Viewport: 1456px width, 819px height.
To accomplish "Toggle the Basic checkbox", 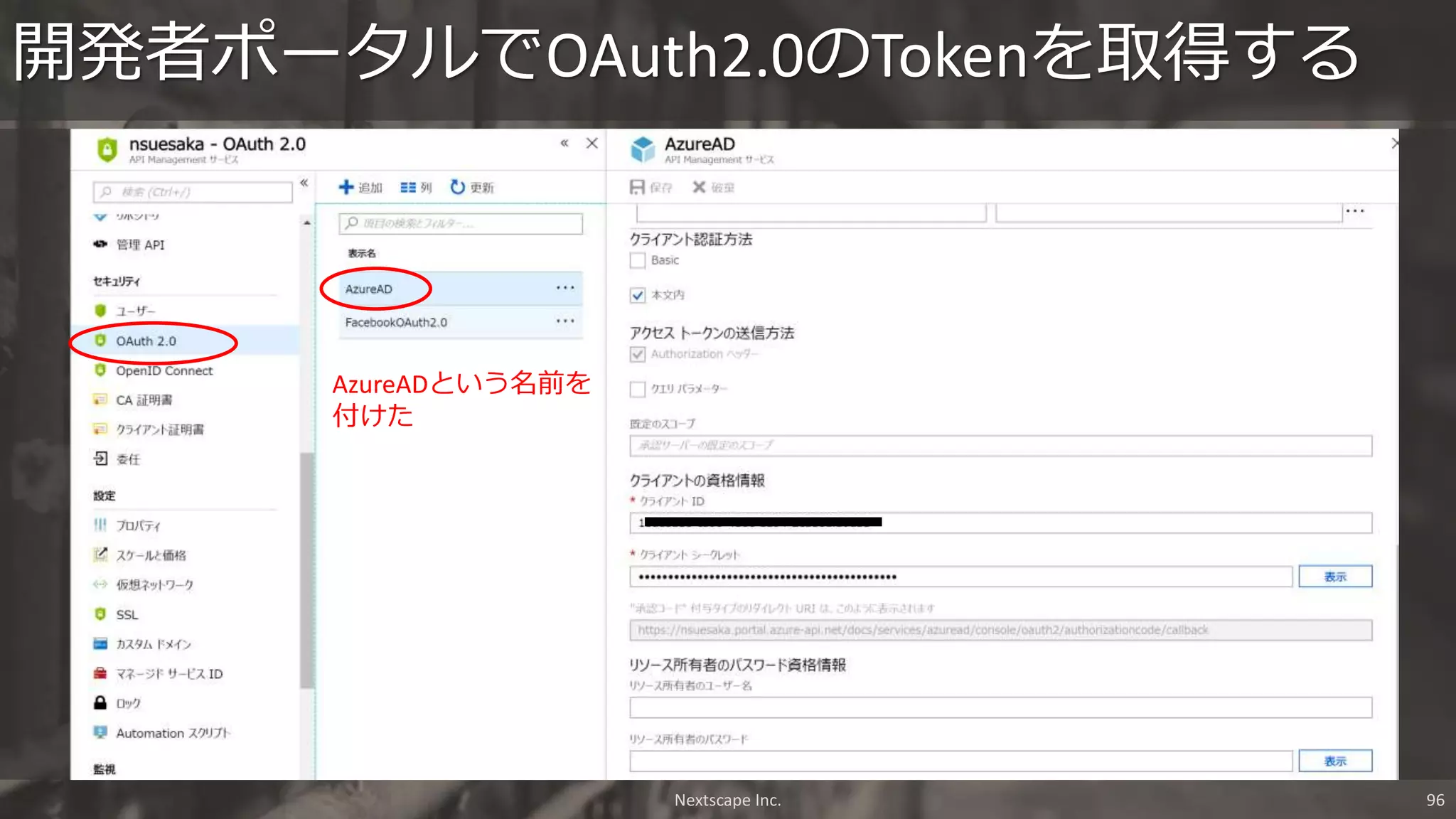I will pos(638,260).
